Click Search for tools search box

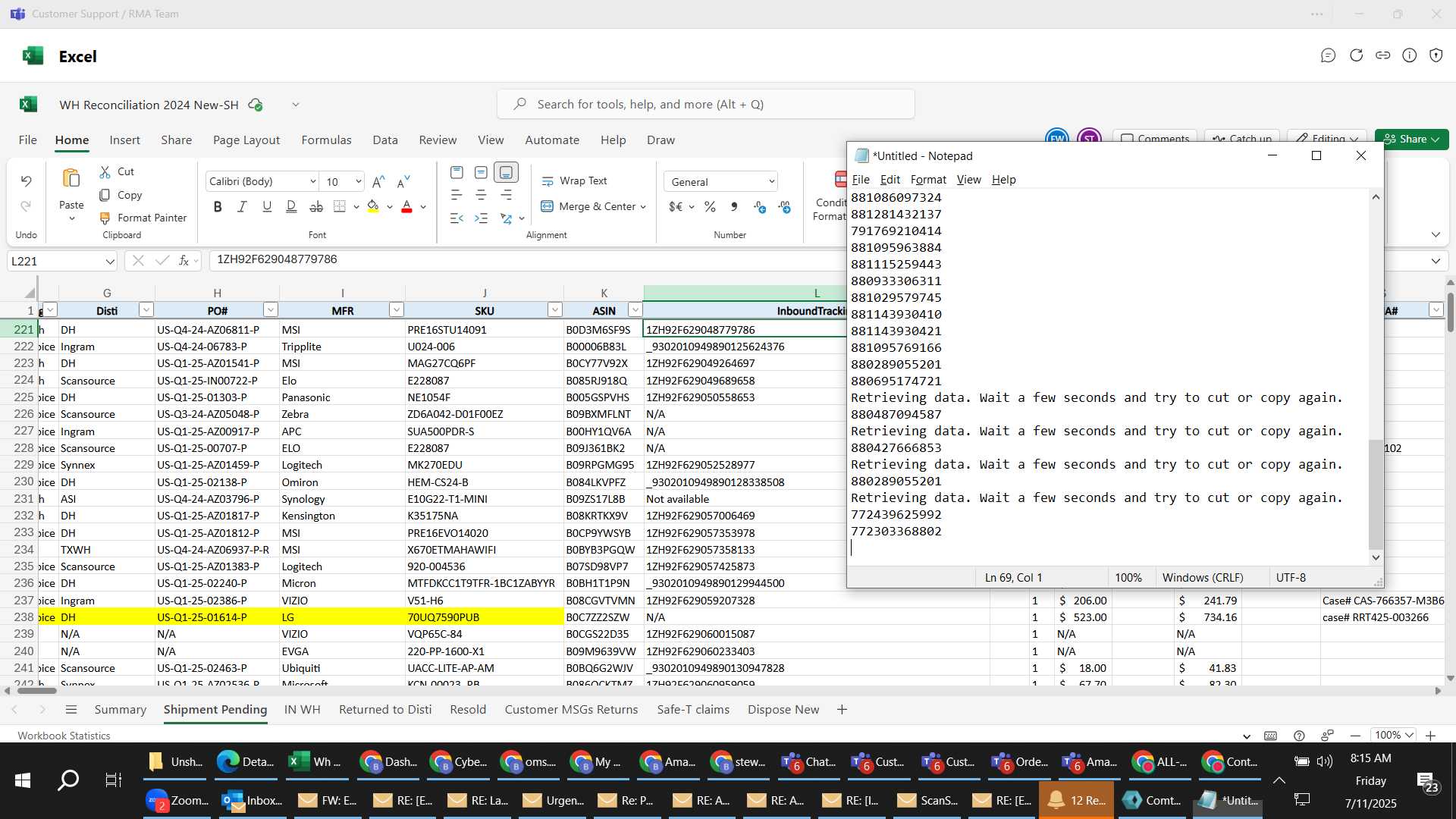pyautogui.click(x=705, y=104)
